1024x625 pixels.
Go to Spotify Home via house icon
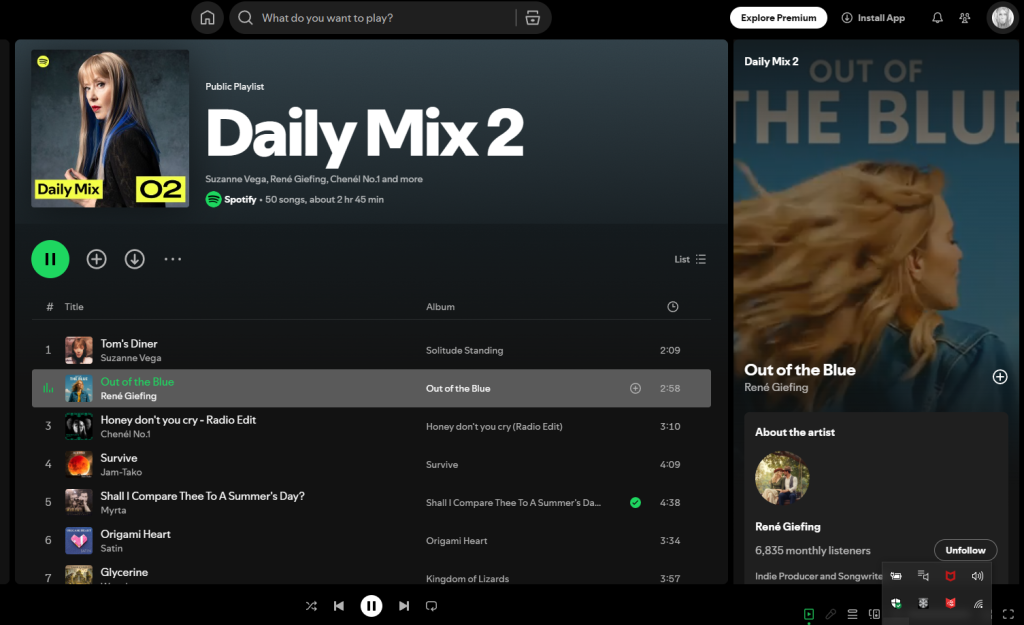(207, 18)
